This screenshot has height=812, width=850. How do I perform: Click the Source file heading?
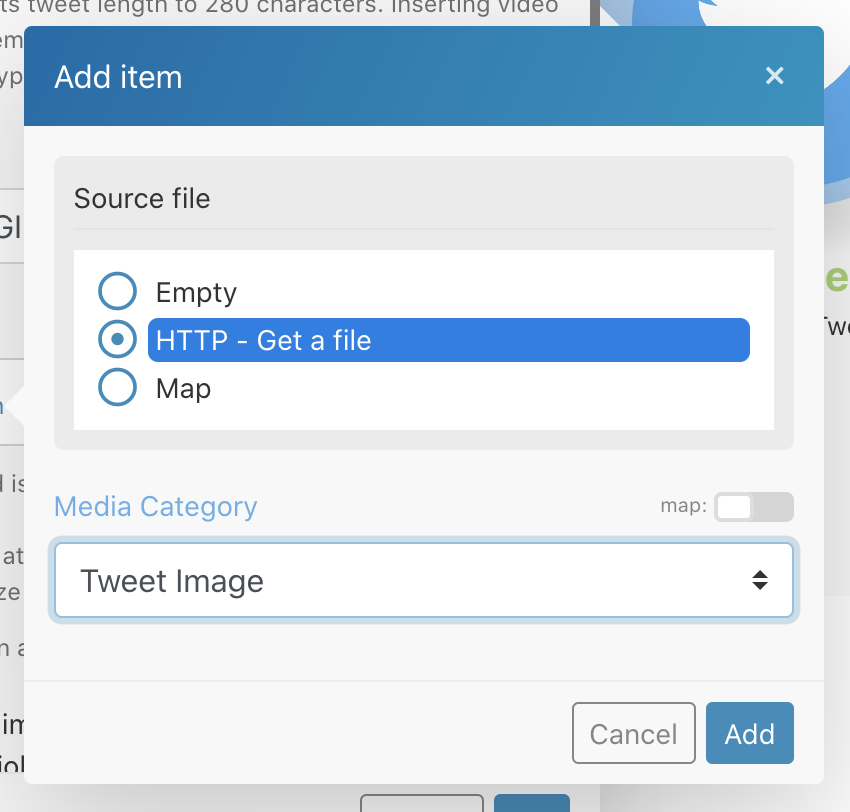(x=142, y=198)
